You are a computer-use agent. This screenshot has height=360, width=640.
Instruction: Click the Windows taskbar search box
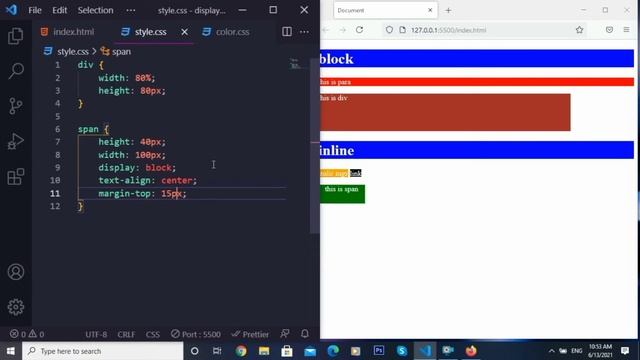pos(102,351)
